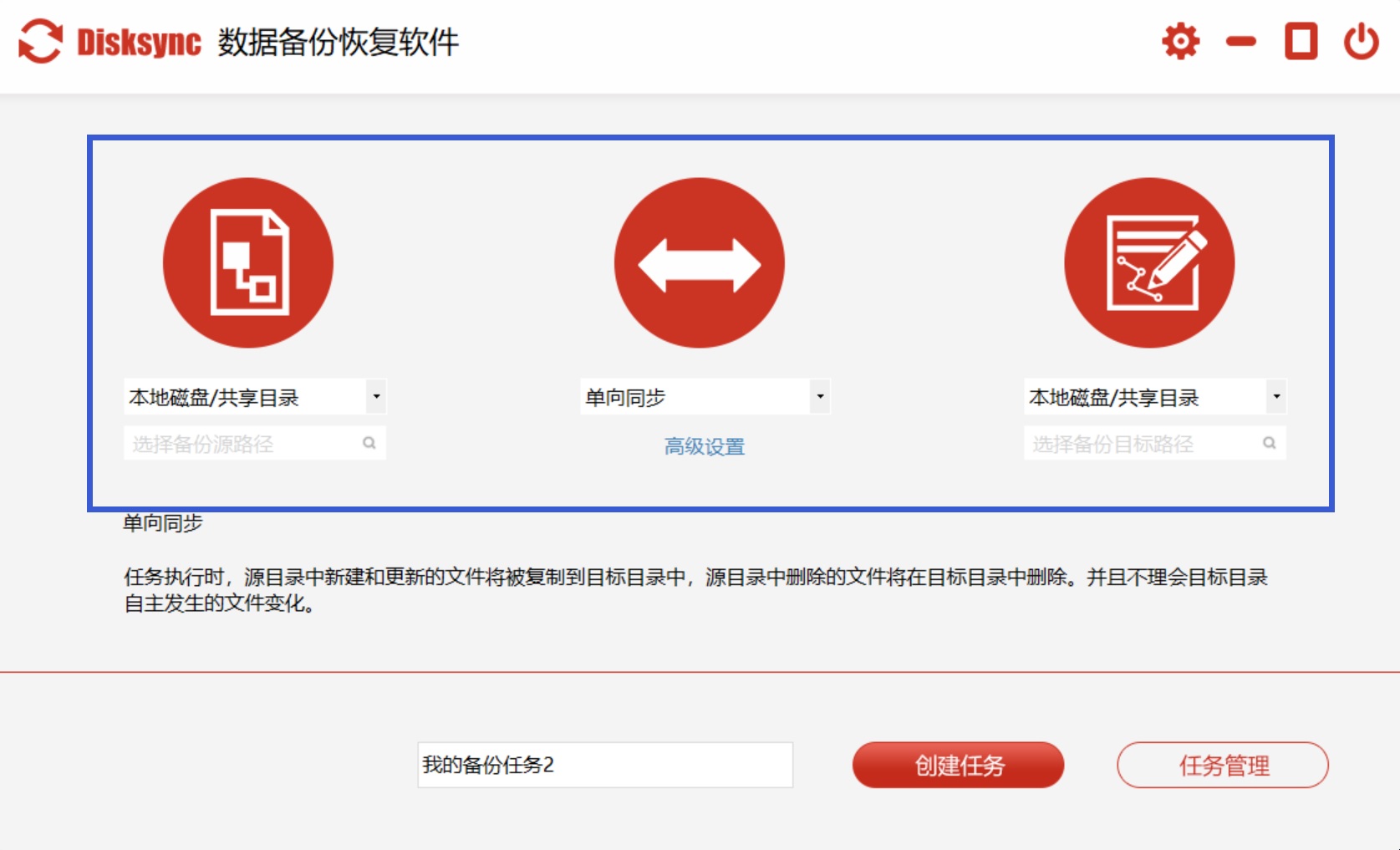Browse source path using the search icon
Image resolution: width=1400 pixels, height=850 pixels.
(369, 443)
